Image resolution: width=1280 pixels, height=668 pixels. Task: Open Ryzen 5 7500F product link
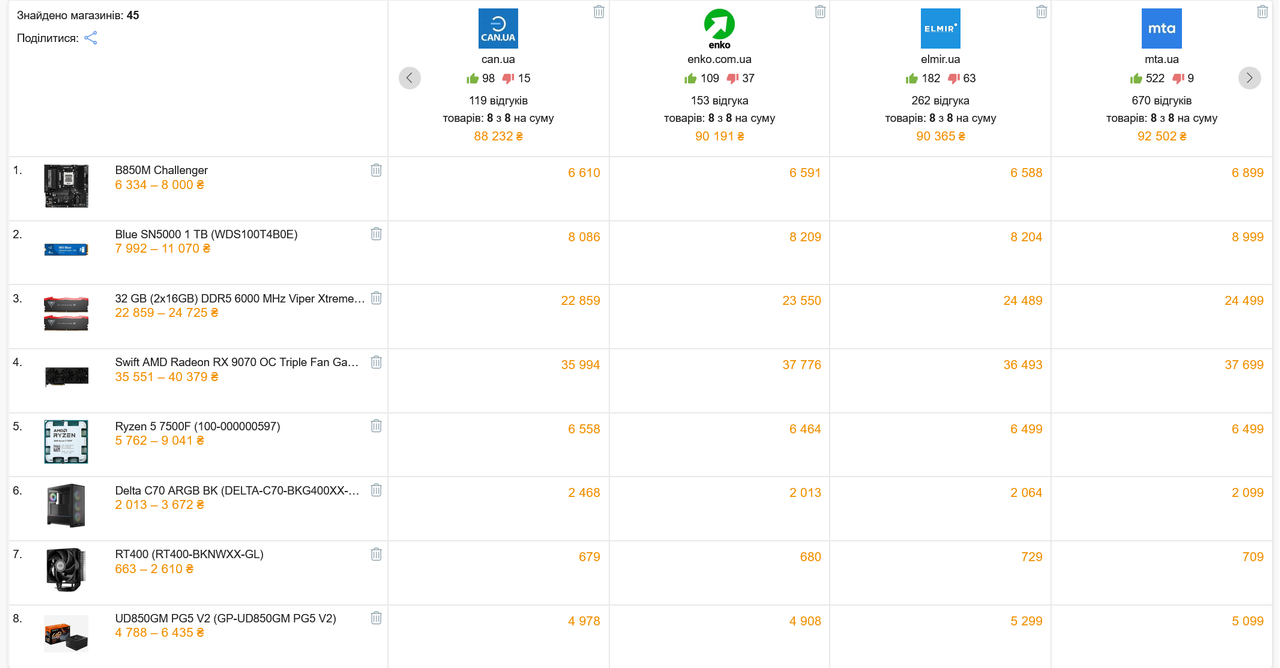197,426
